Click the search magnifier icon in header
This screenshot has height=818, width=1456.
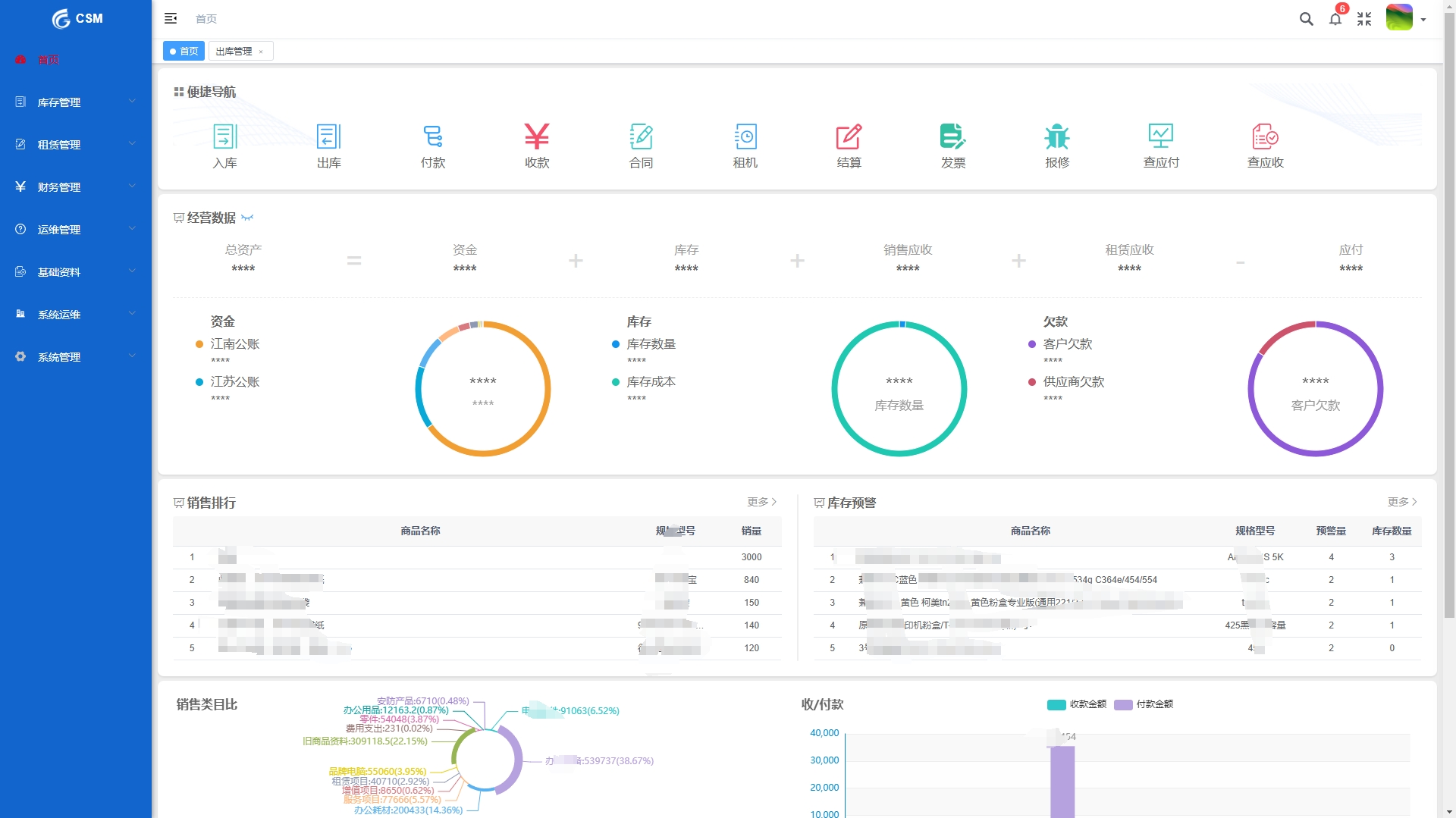[1306, 19]
